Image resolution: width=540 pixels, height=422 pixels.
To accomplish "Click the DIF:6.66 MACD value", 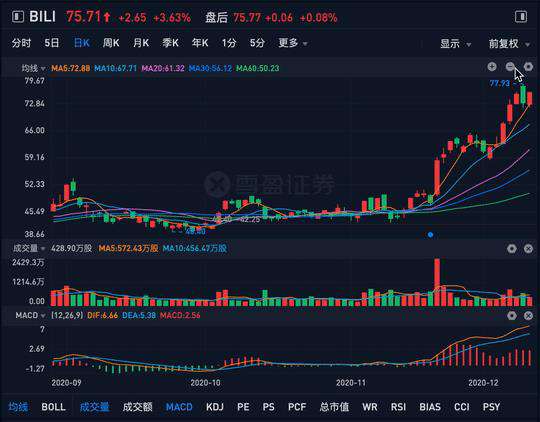I will (x=102, y=315).
